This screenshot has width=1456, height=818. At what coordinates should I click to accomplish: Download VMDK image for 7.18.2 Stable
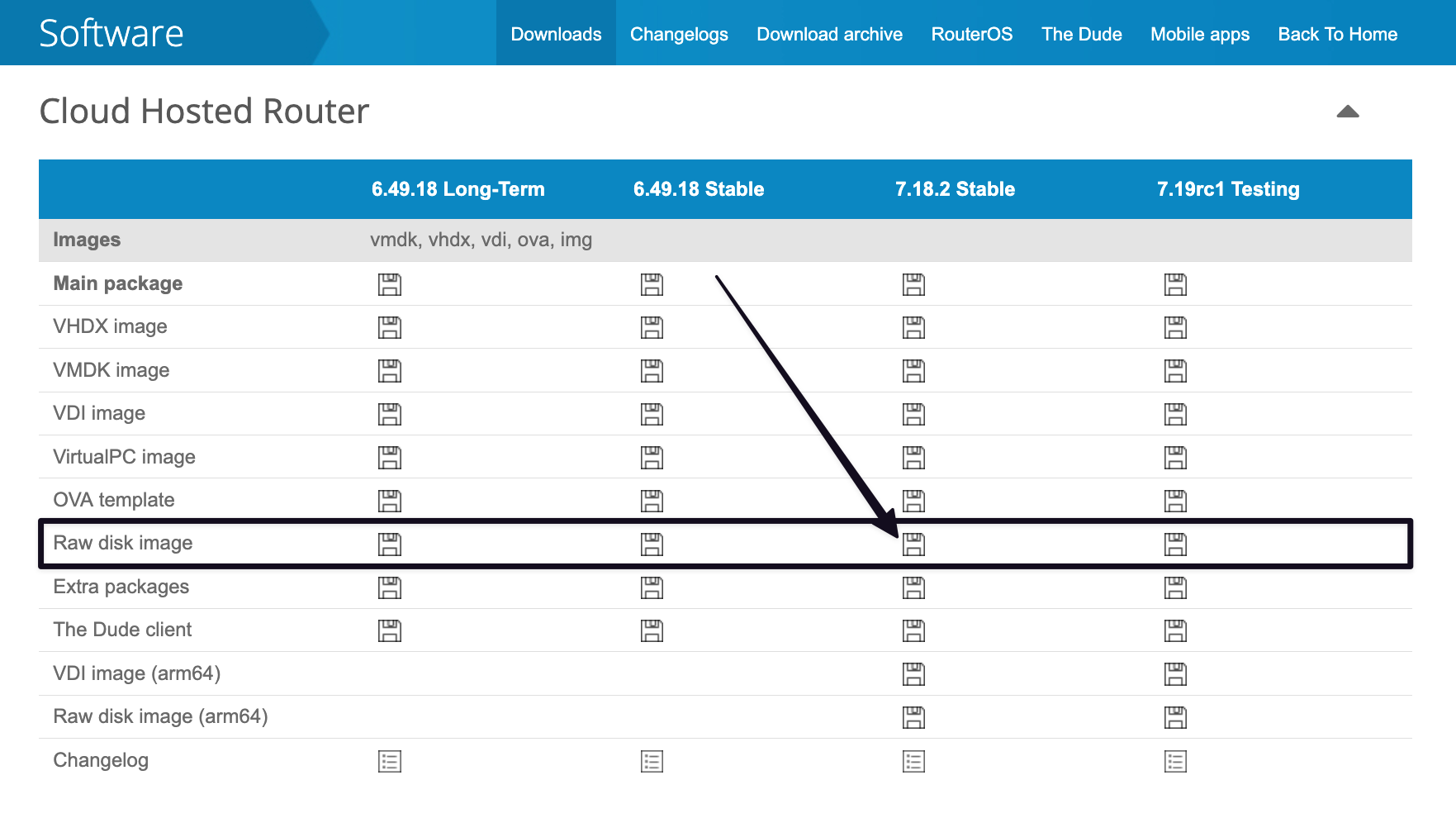coord(913,371)
